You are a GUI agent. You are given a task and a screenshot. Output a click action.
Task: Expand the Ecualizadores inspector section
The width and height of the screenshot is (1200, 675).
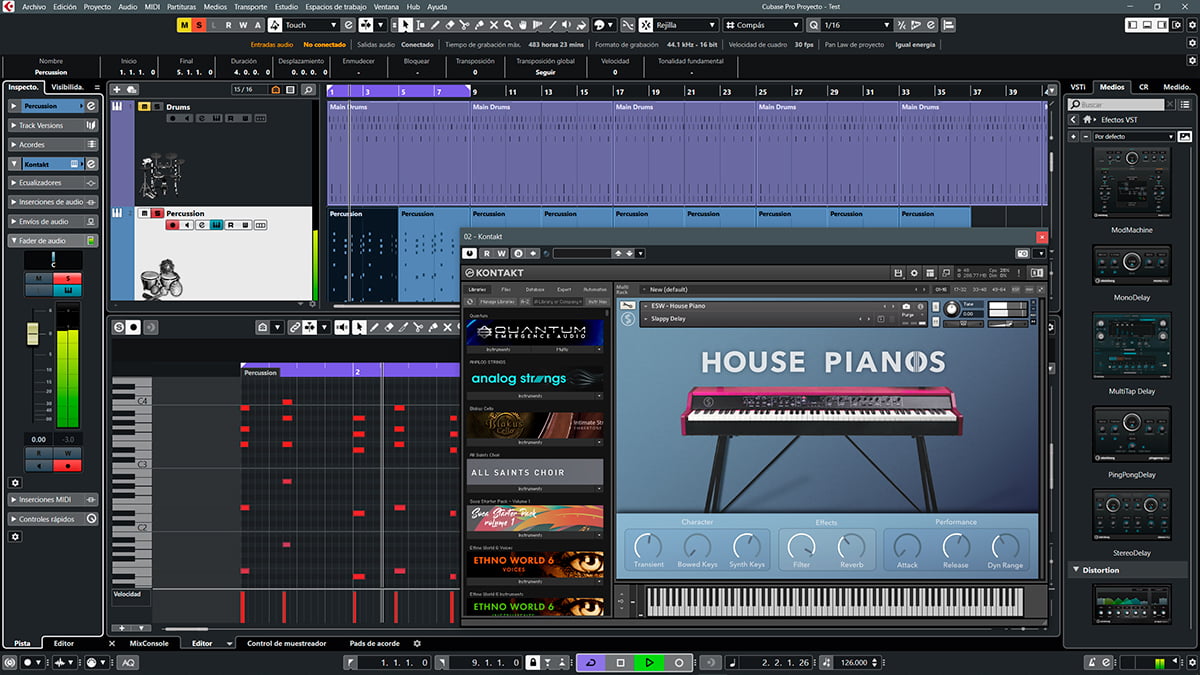click(x=53, y=183)
